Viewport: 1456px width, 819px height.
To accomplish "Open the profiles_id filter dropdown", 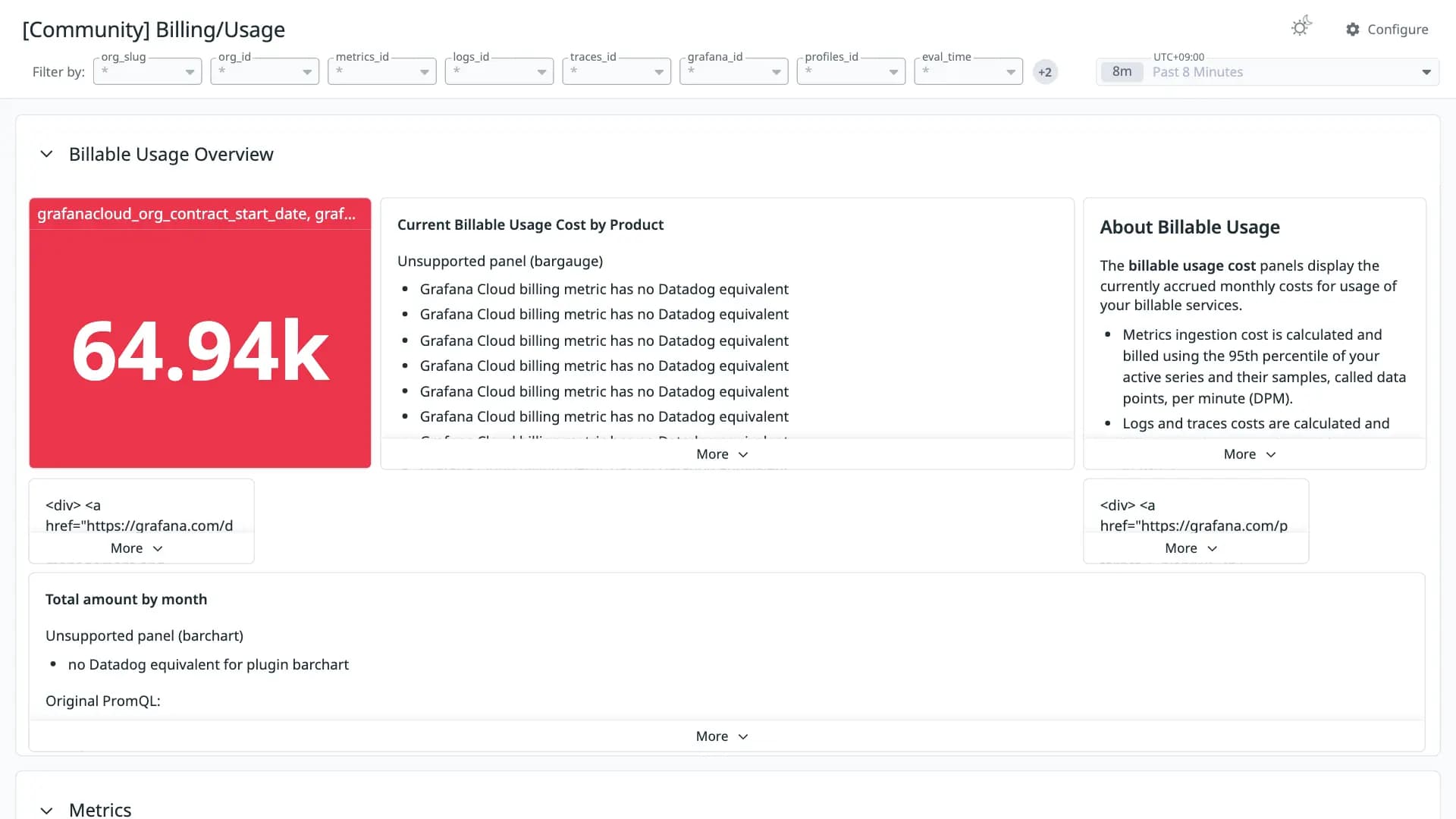I will [x=851, y=71].
